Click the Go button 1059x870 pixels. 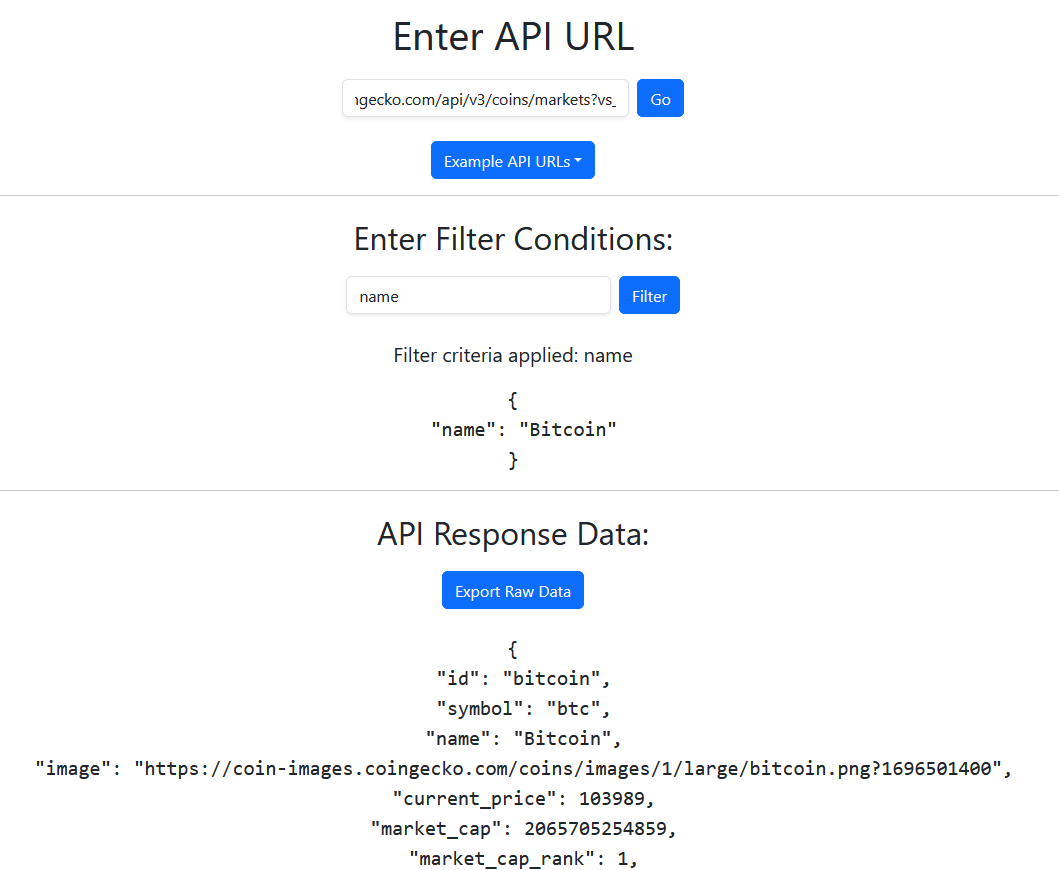(x=660, y=98)
